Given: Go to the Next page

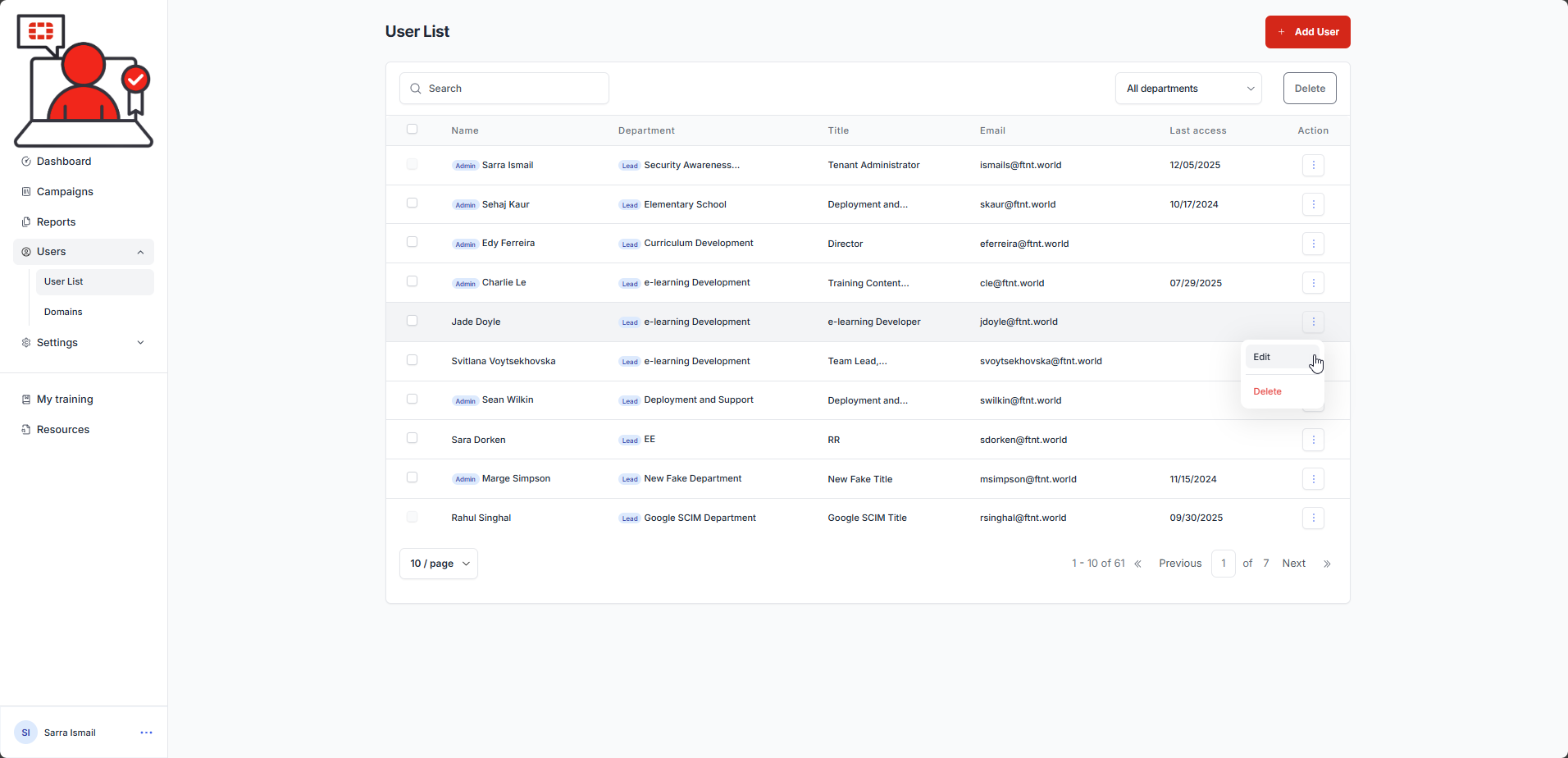Looking at the screenshot, I should click(x=1294, y=564).
